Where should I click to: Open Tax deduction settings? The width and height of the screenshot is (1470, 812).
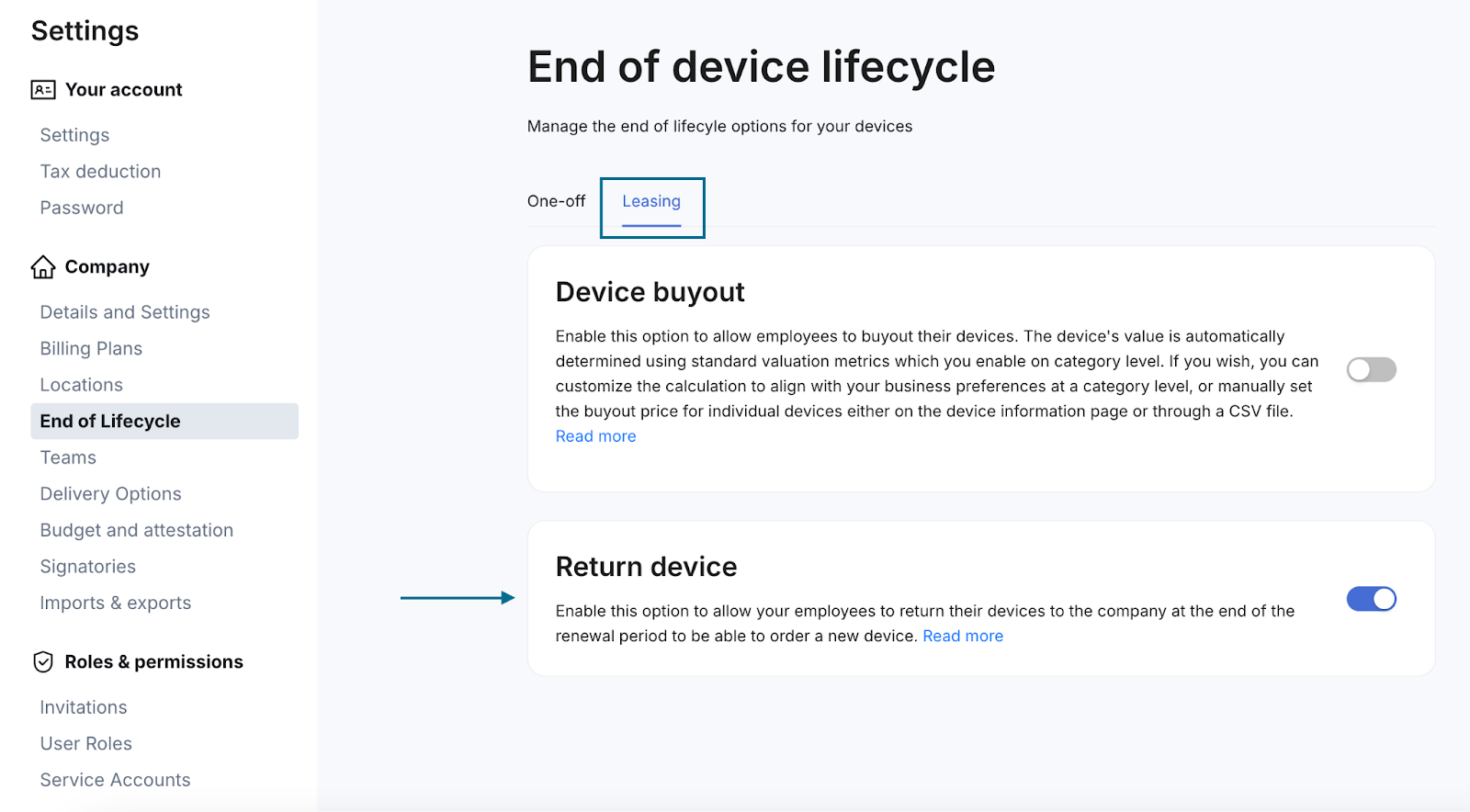(x=100, y=172)
